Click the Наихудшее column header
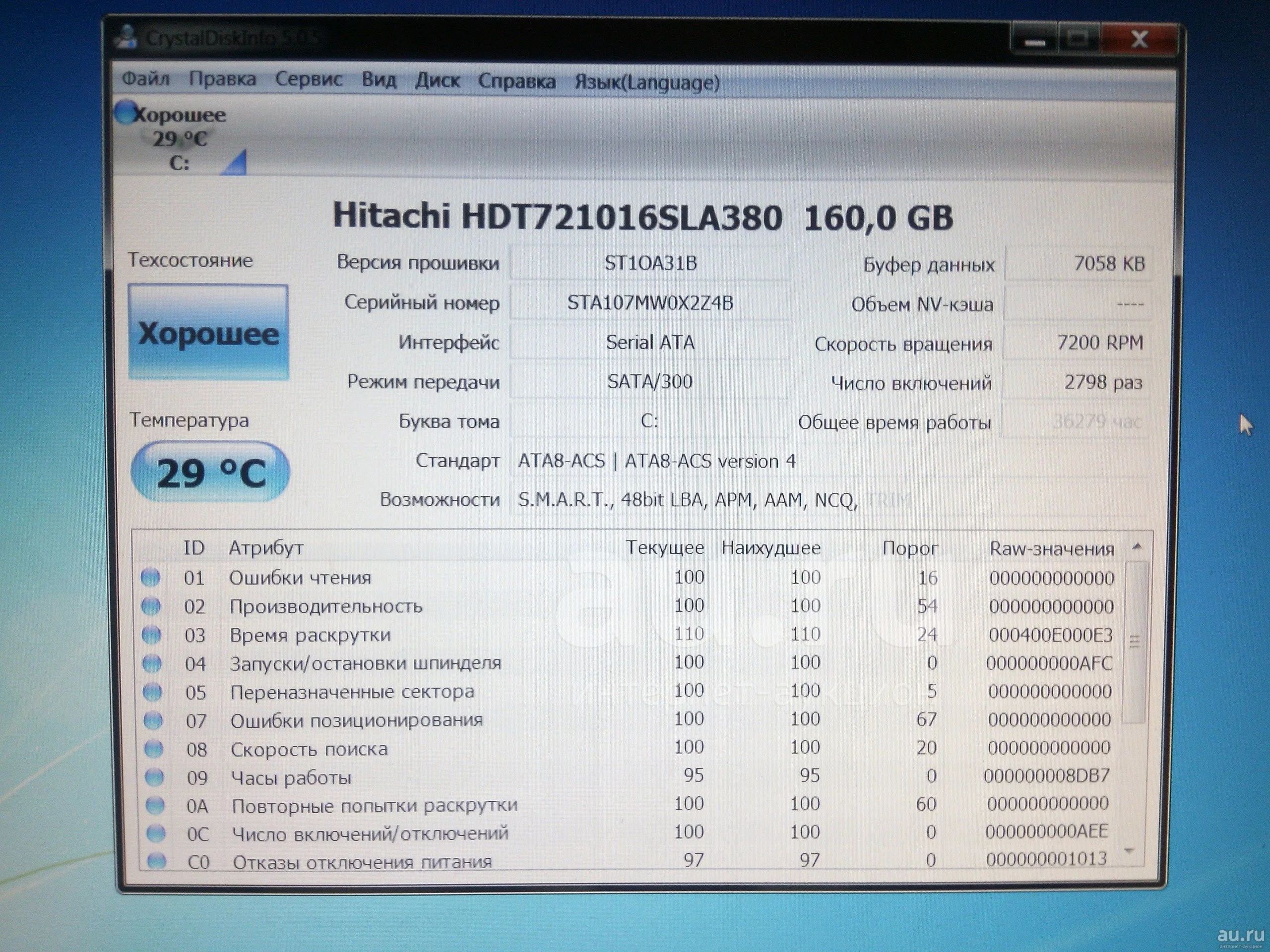 tap(771, 547)
